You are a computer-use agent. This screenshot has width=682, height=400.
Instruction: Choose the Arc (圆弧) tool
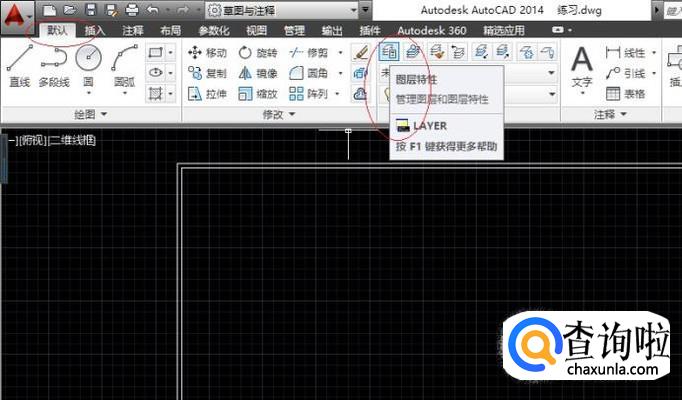click(x=124, y=66)
